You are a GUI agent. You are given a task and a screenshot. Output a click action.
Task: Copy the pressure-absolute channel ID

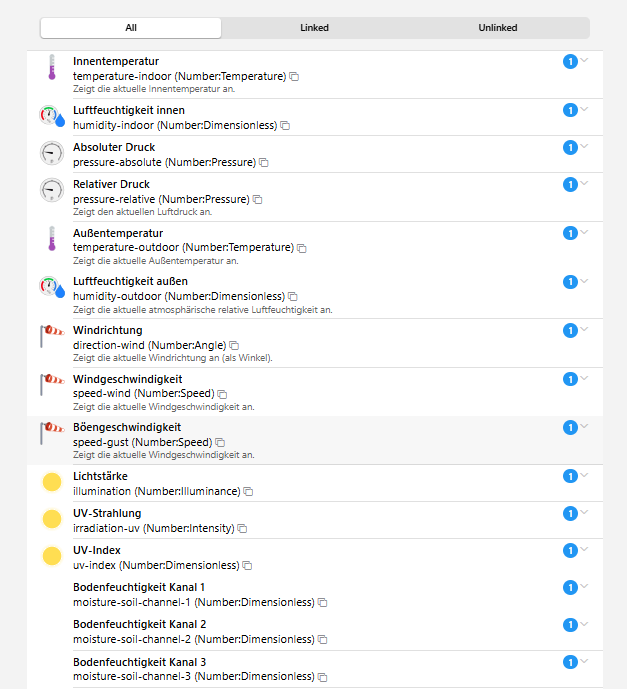click(x=264, y=162)
